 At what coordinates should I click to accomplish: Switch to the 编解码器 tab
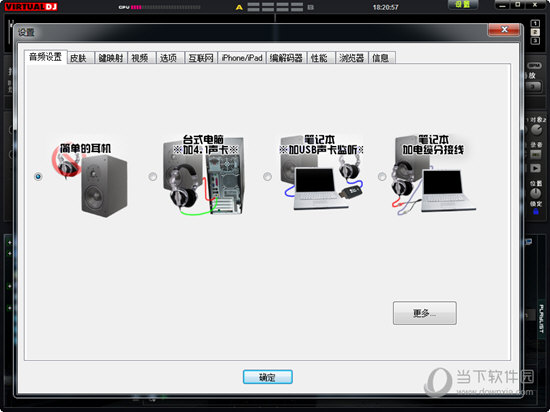pyautogui.click(x=287, y=58)
